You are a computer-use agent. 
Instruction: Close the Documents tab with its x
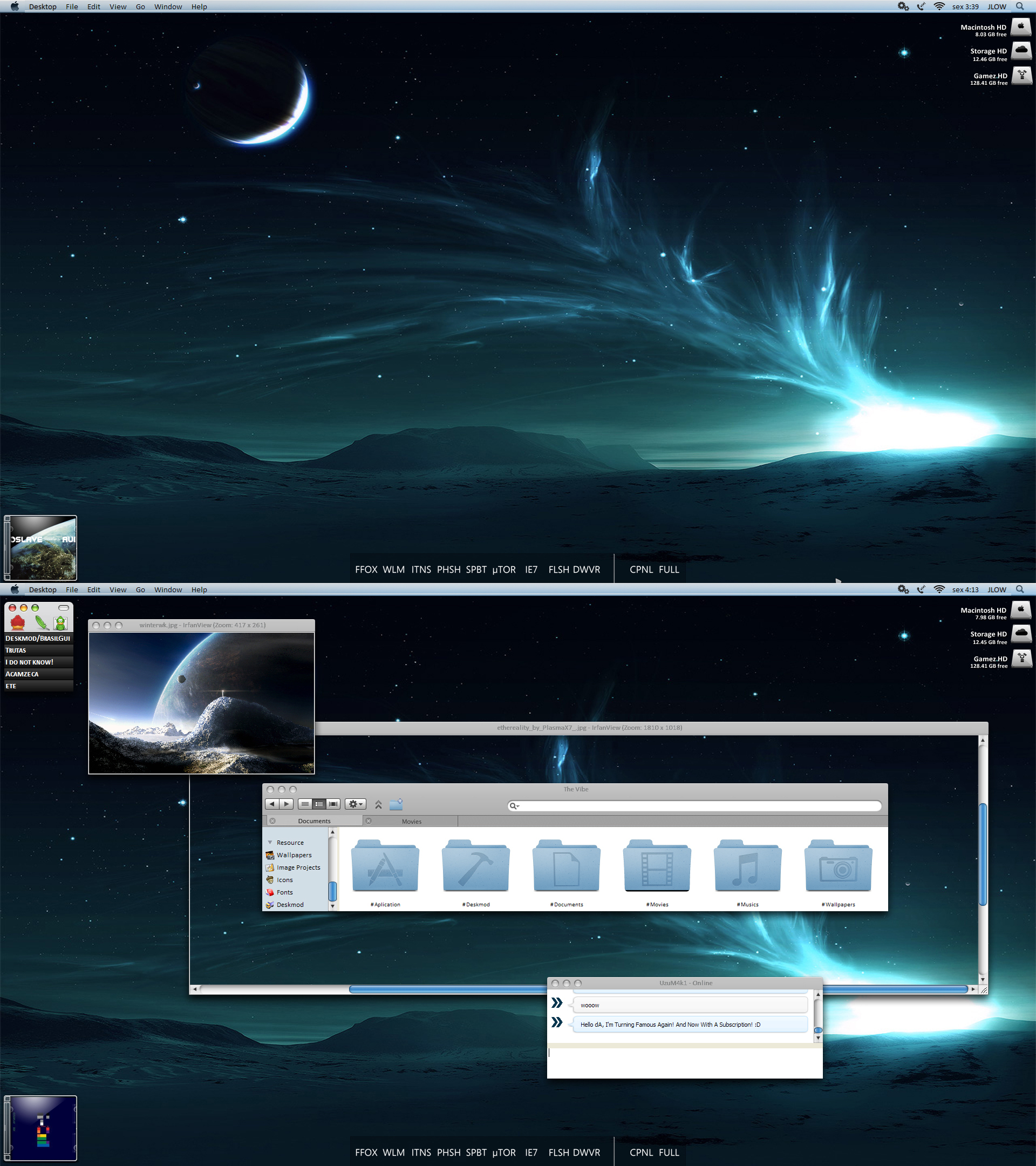tap(272, 821)
